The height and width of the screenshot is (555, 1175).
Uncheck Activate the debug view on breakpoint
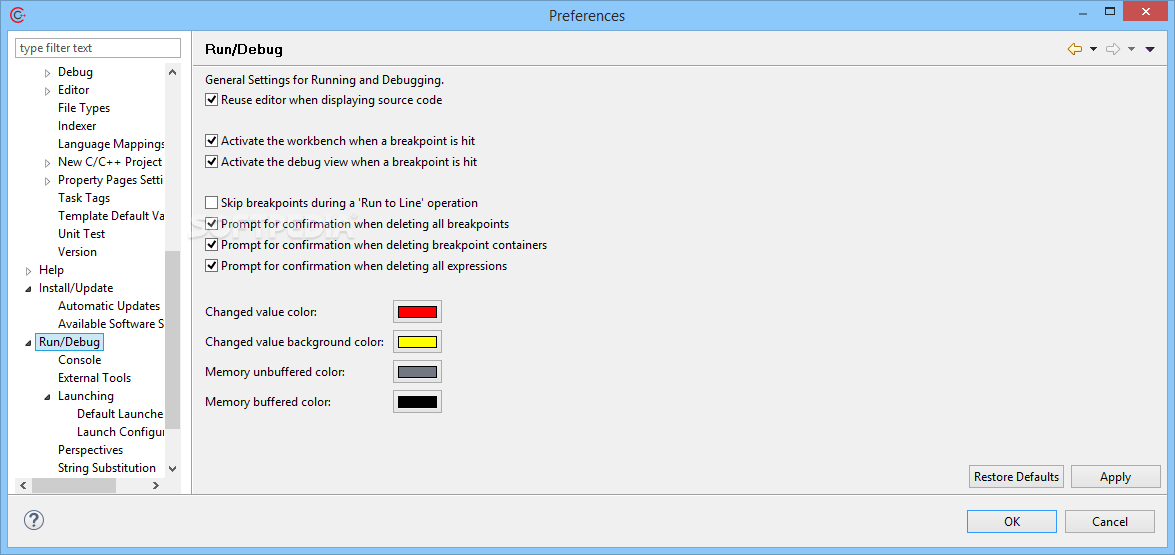click(211, 162)
